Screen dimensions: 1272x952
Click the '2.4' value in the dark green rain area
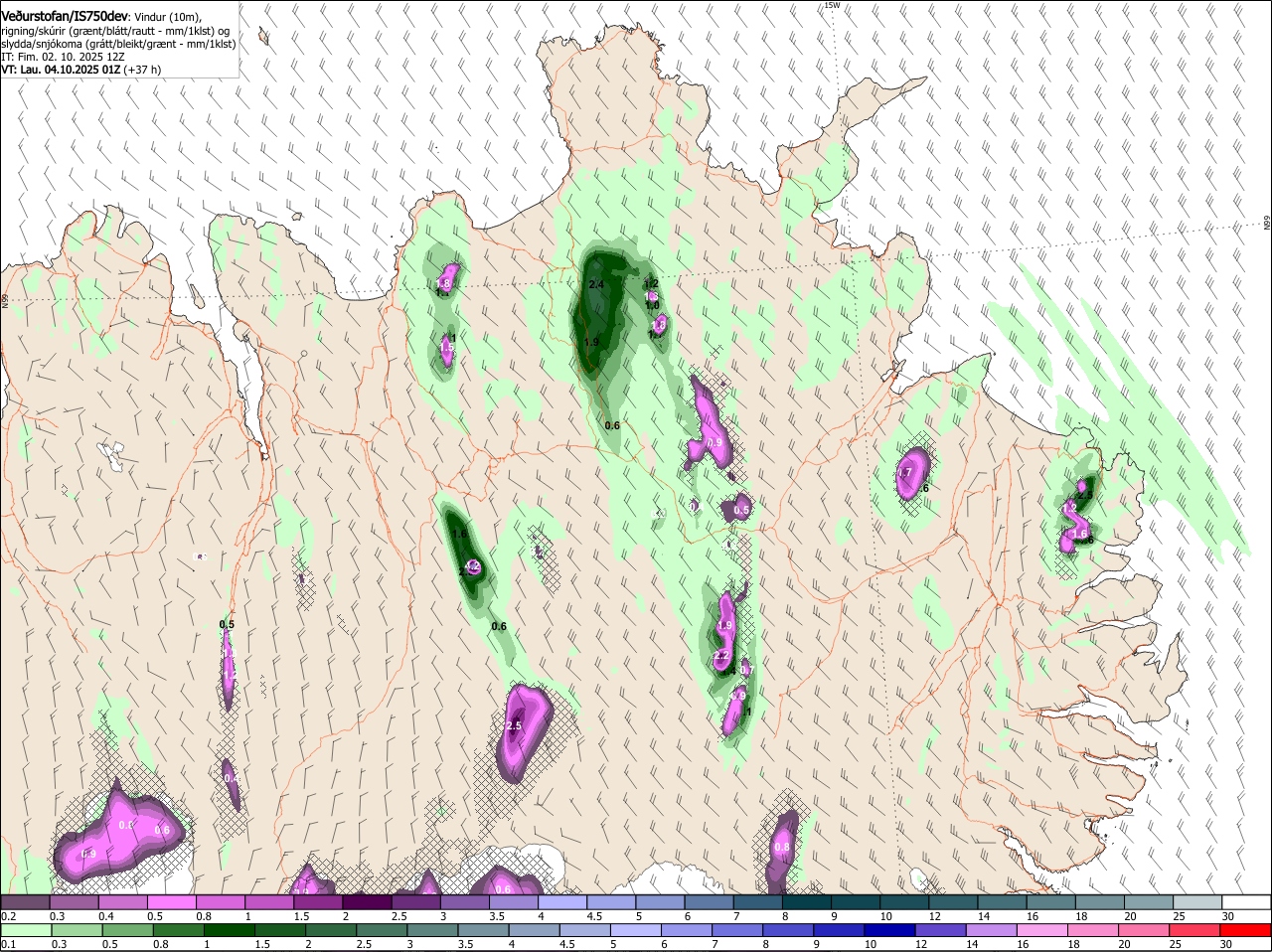[596, 285]
